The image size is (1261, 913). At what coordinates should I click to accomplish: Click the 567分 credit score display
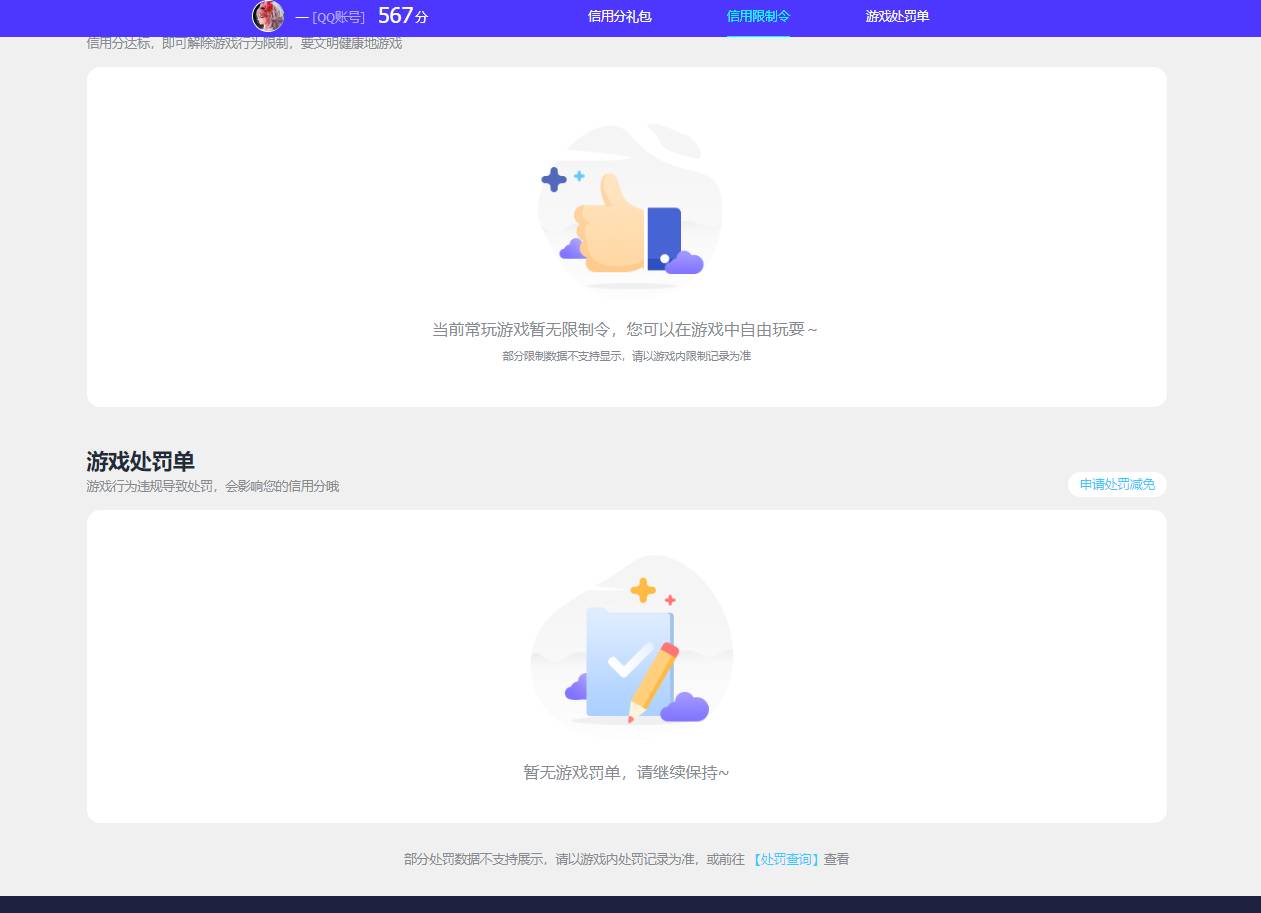coord(403,16)
